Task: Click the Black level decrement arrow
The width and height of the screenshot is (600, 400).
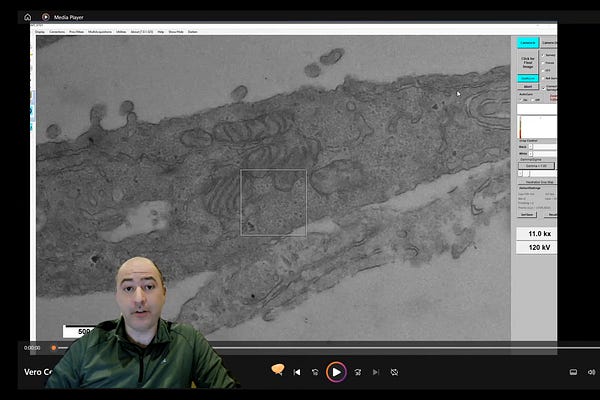Action: click(530, 147)
